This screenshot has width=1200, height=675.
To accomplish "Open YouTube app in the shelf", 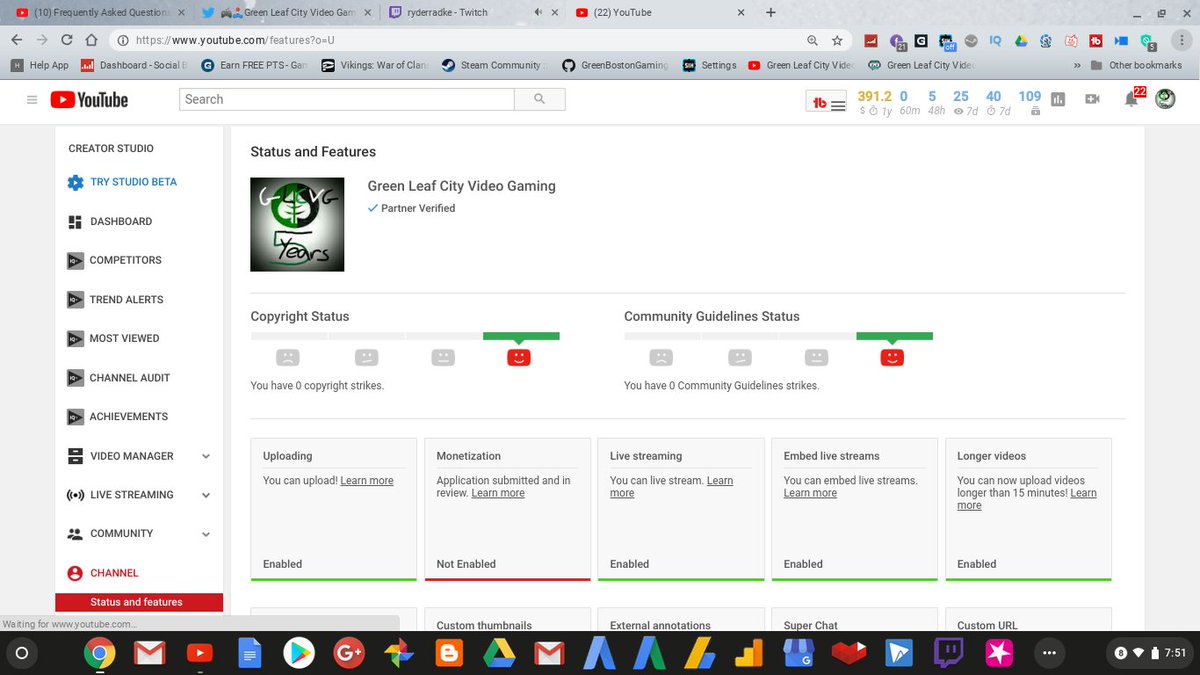I will pyautogui.click(x=199, y=654).
